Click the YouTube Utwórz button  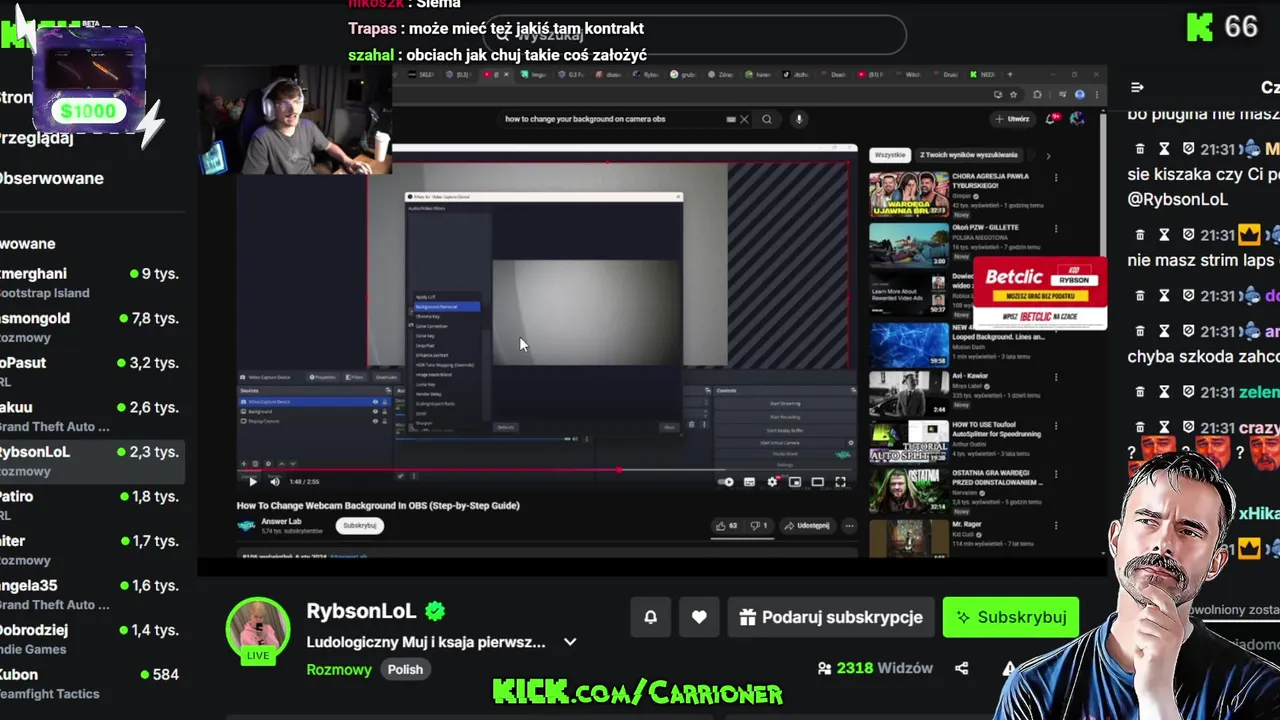(1012, 119)
